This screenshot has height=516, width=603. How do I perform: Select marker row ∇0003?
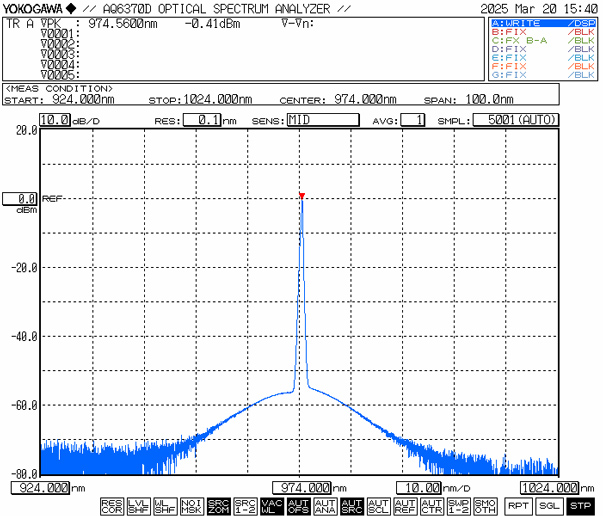60,54
